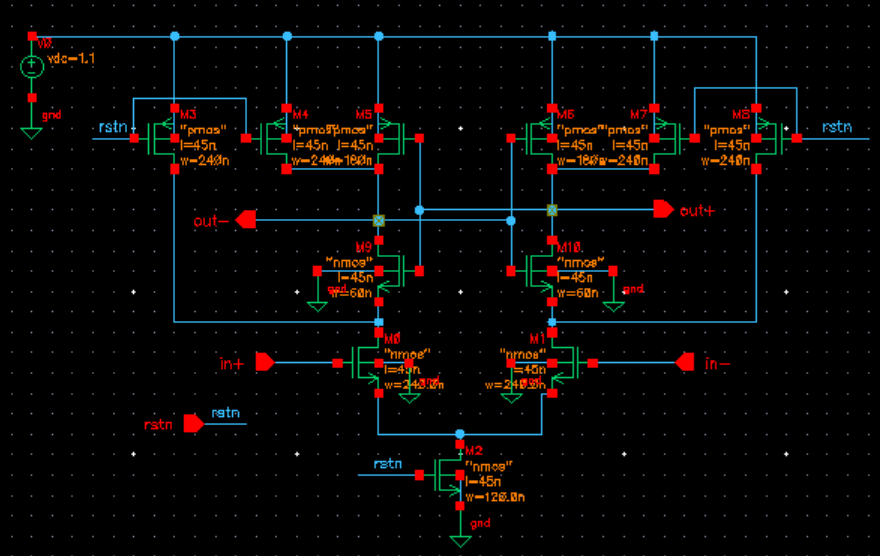
Task: Select ground symbol below voltage source V0
Action: pyautogui.click(x=31, y=134)
